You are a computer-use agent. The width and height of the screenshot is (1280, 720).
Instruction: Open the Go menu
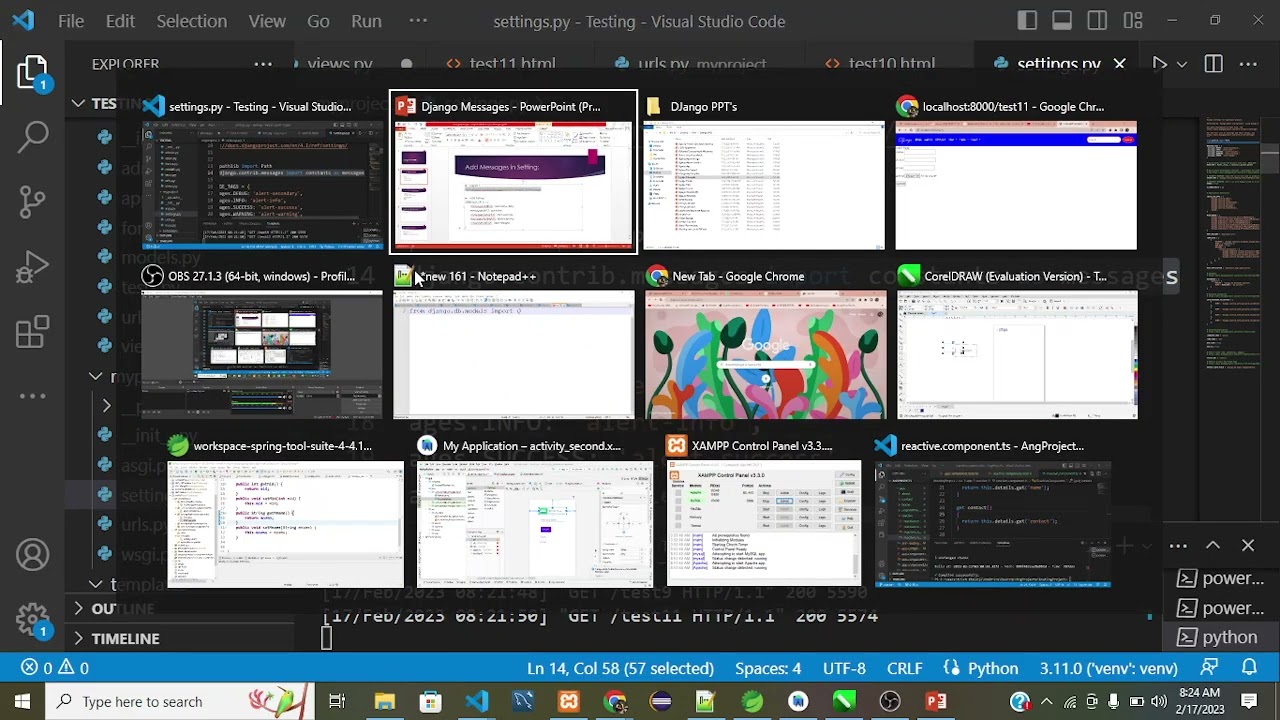pos(318,21)
